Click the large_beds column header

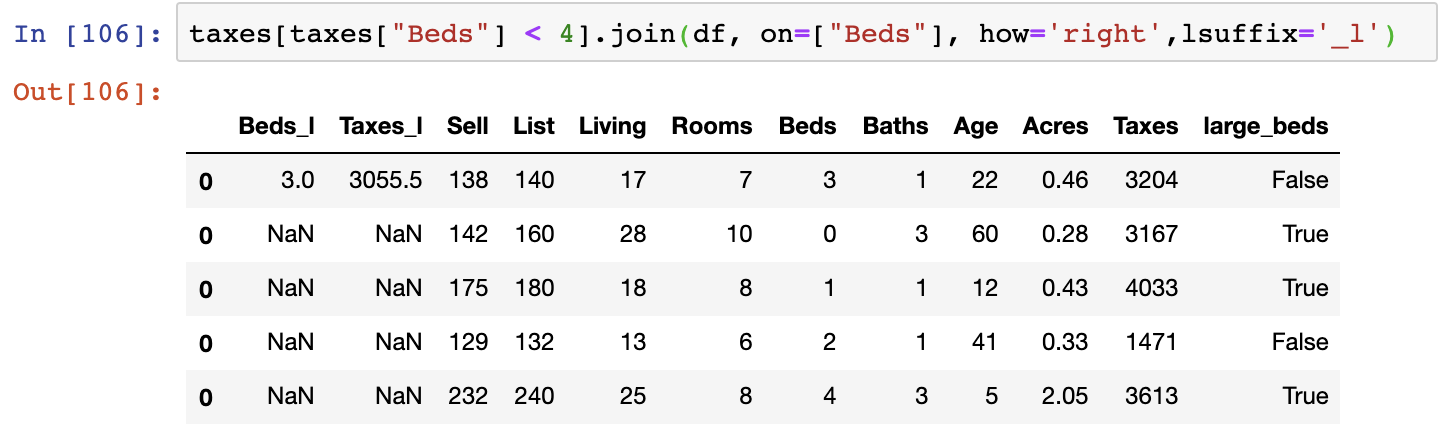pyautogui.click(x=1266, y=126)
